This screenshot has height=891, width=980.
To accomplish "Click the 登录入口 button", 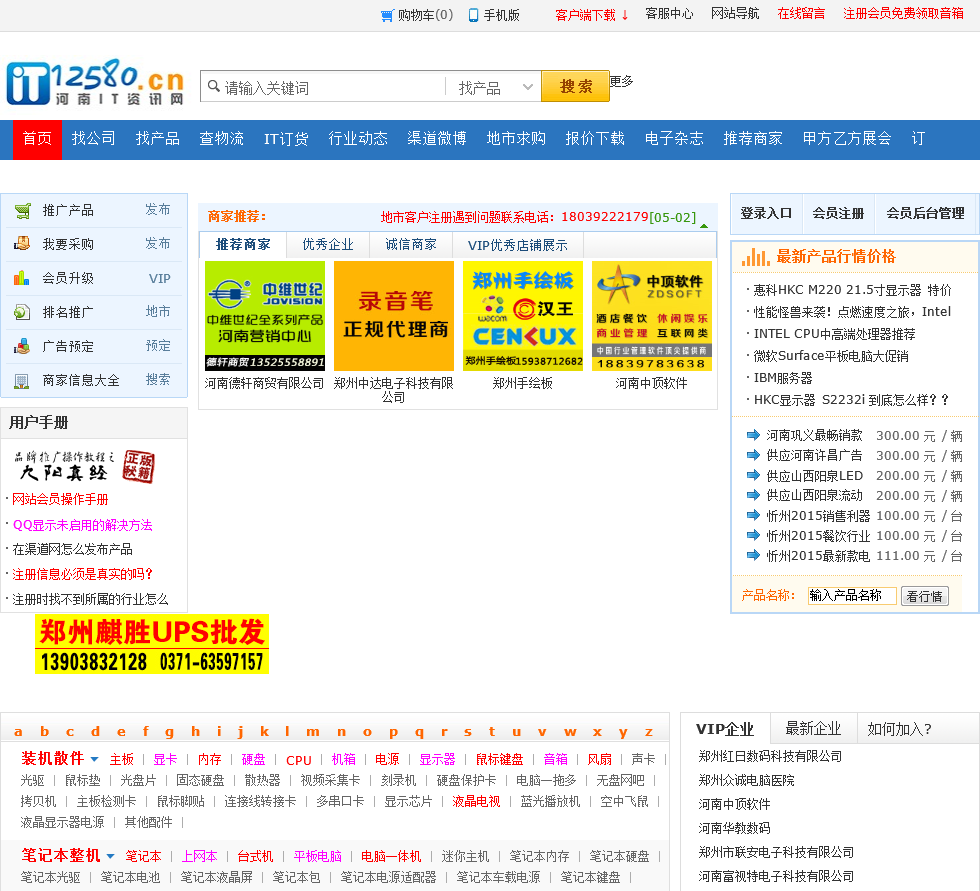I will (x=766, y=214).
